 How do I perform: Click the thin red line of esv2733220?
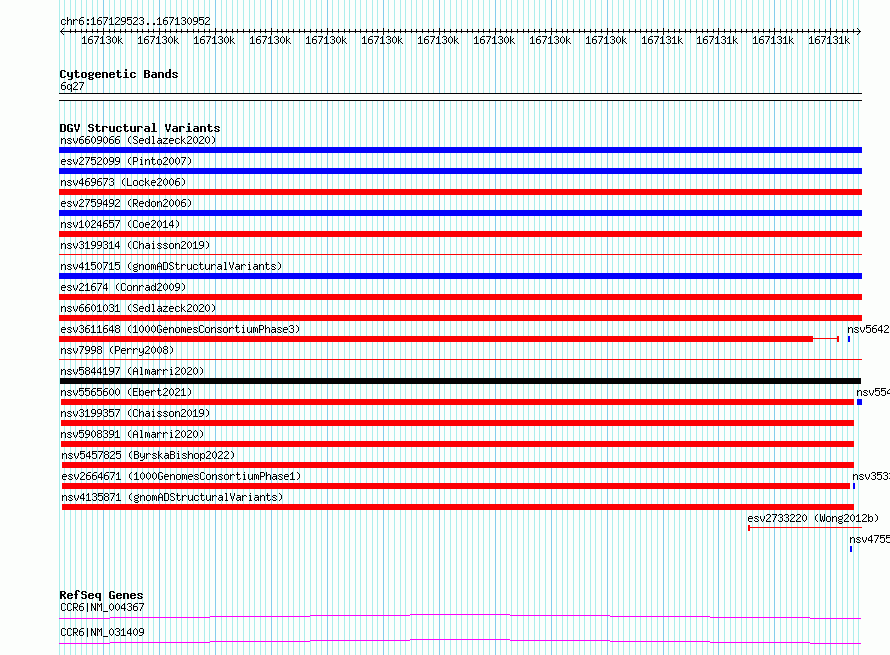(x=805, y=528)
